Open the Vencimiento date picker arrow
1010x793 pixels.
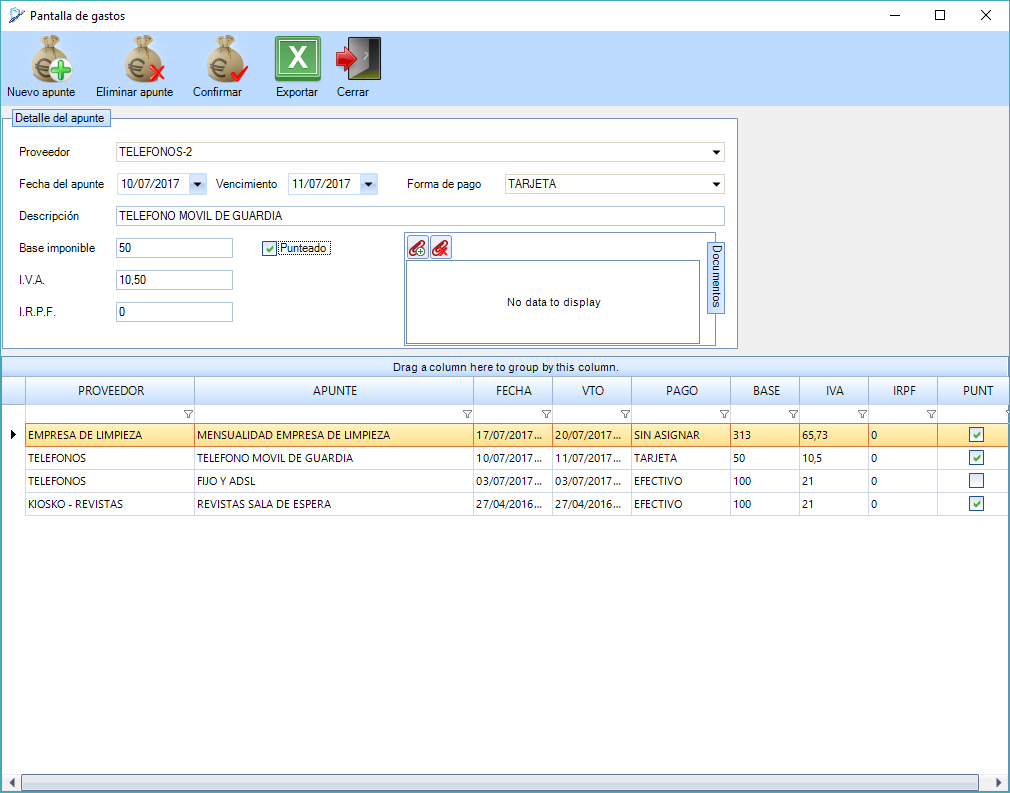click(x=368, y=184)
